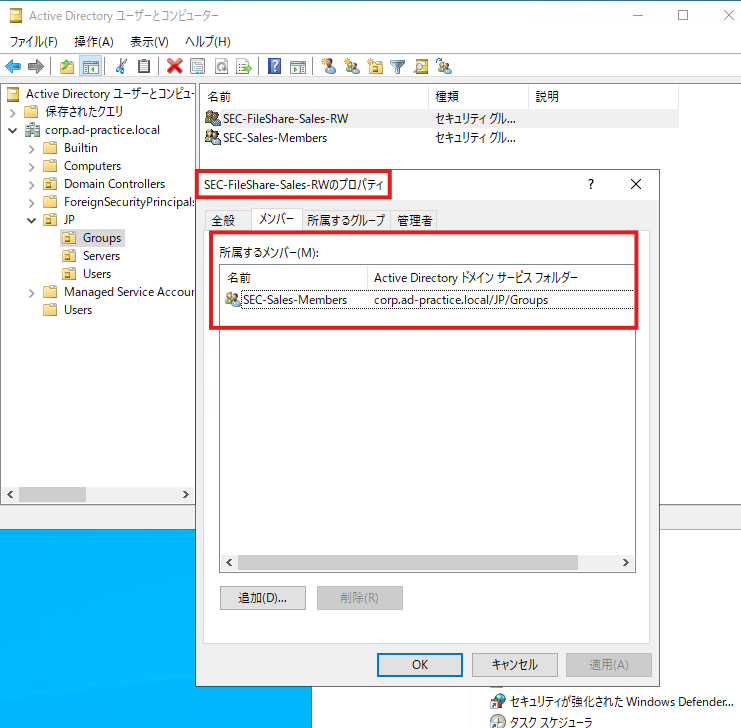Screen dimensions: 741x728
Task: Expand the 保存されたクエリ node
Action: 13,113
